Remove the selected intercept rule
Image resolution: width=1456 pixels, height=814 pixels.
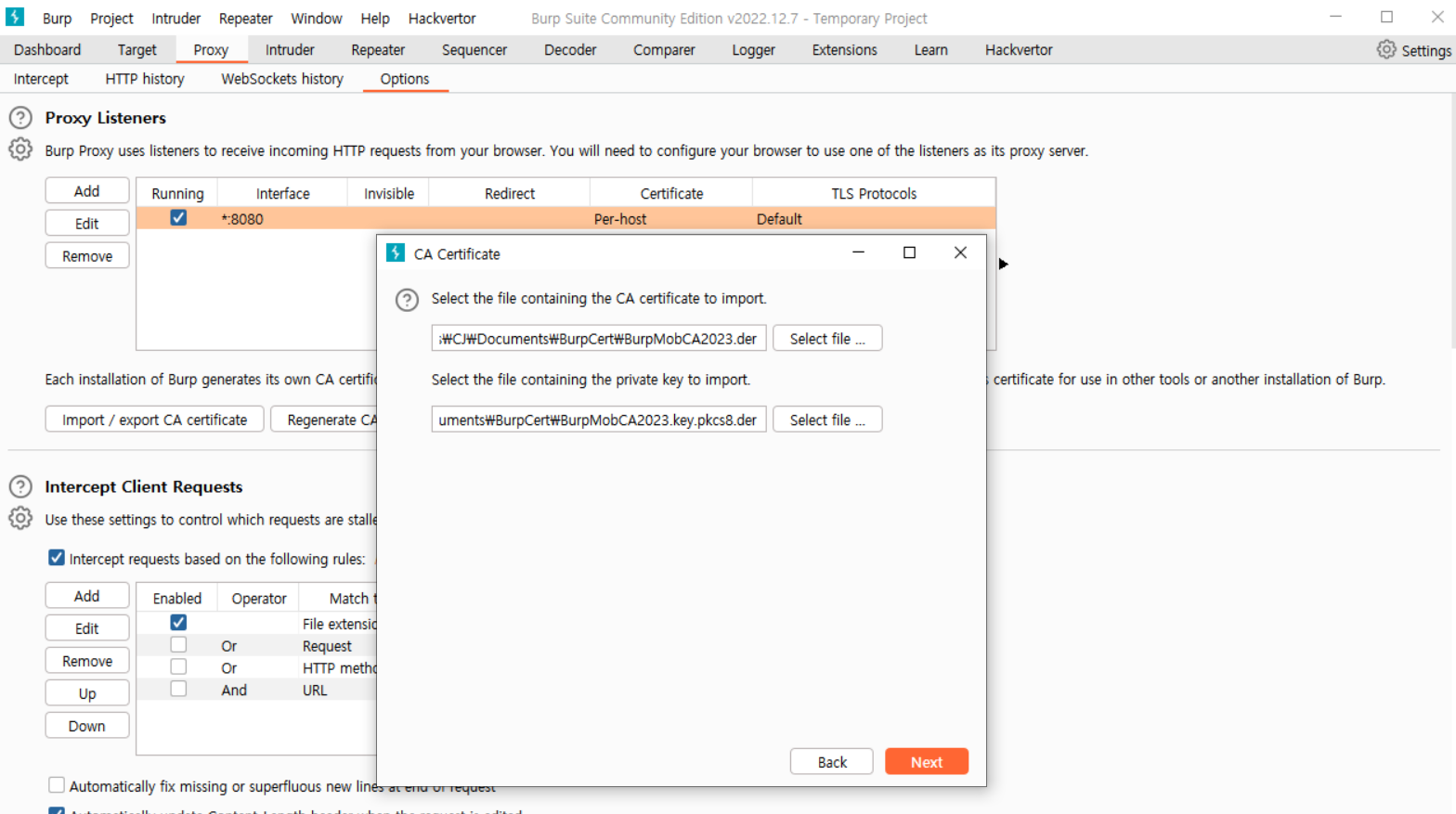(87, 661)
